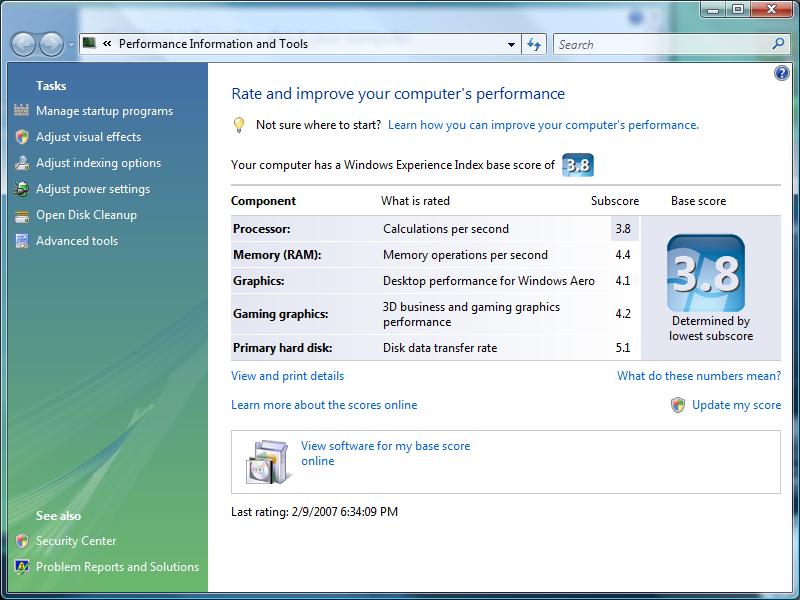This screenshot has height=600, width=800.
Task: Open Security Center link
Action: [76, 541]
